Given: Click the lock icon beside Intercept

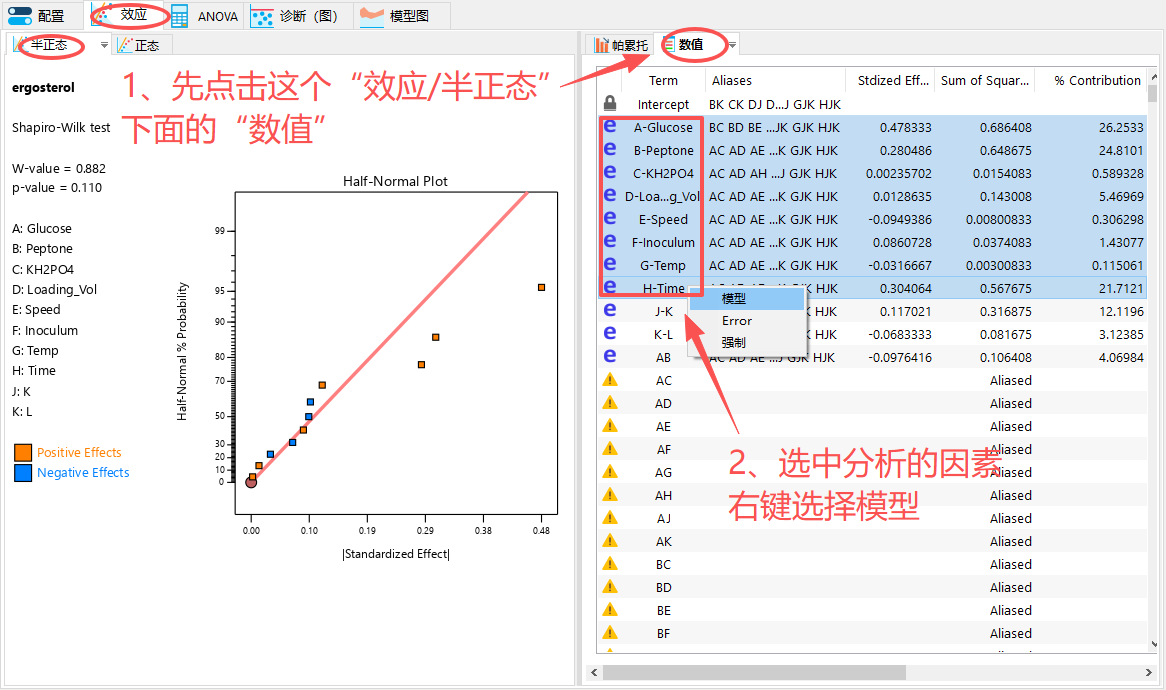Looking at the screenshot, I should [610, 103].
